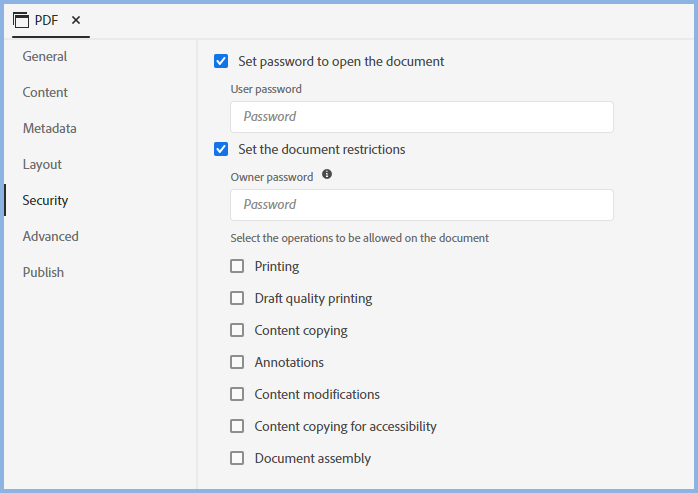
Task: Switch to the Content tab
Action: tap(45, 92)
